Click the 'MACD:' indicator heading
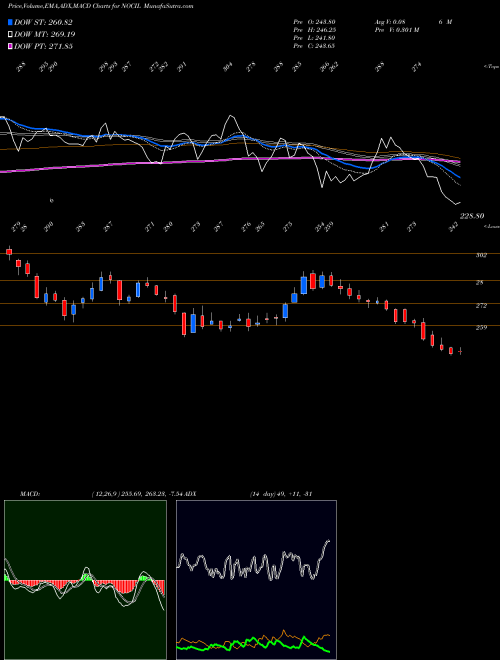 pos(30,494)
